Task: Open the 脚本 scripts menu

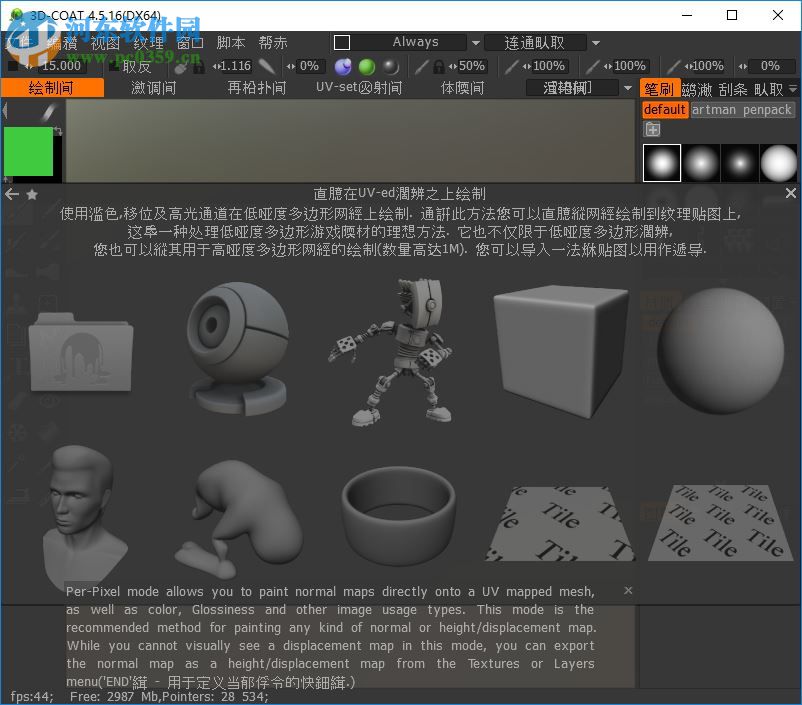Action: tap(231, 42)
